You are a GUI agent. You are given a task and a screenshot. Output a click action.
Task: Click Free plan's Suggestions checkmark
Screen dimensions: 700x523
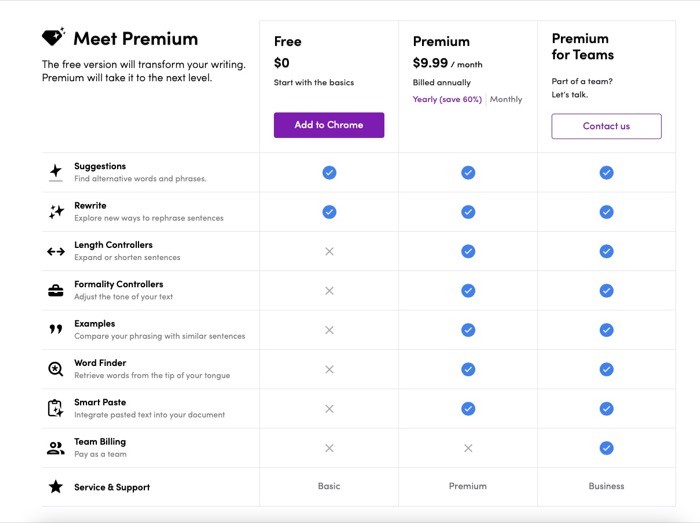click(x=329, y=172)
